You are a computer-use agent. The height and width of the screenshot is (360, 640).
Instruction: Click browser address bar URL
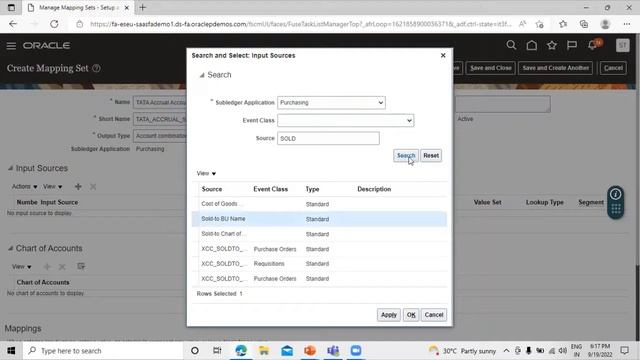point(300,24)
